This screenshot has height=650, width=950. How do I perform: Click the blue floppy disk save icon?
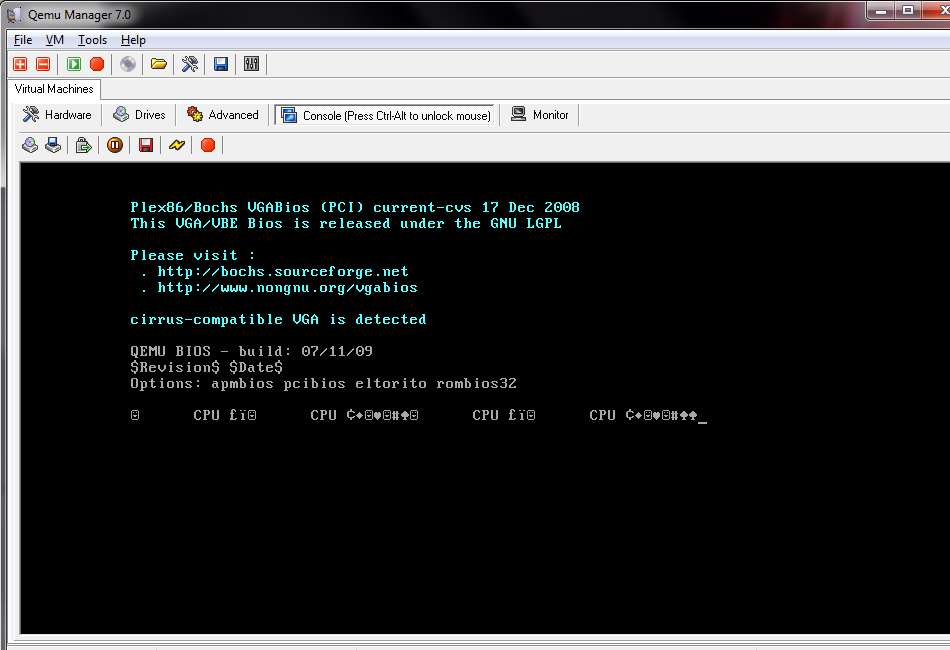point(221,64)
